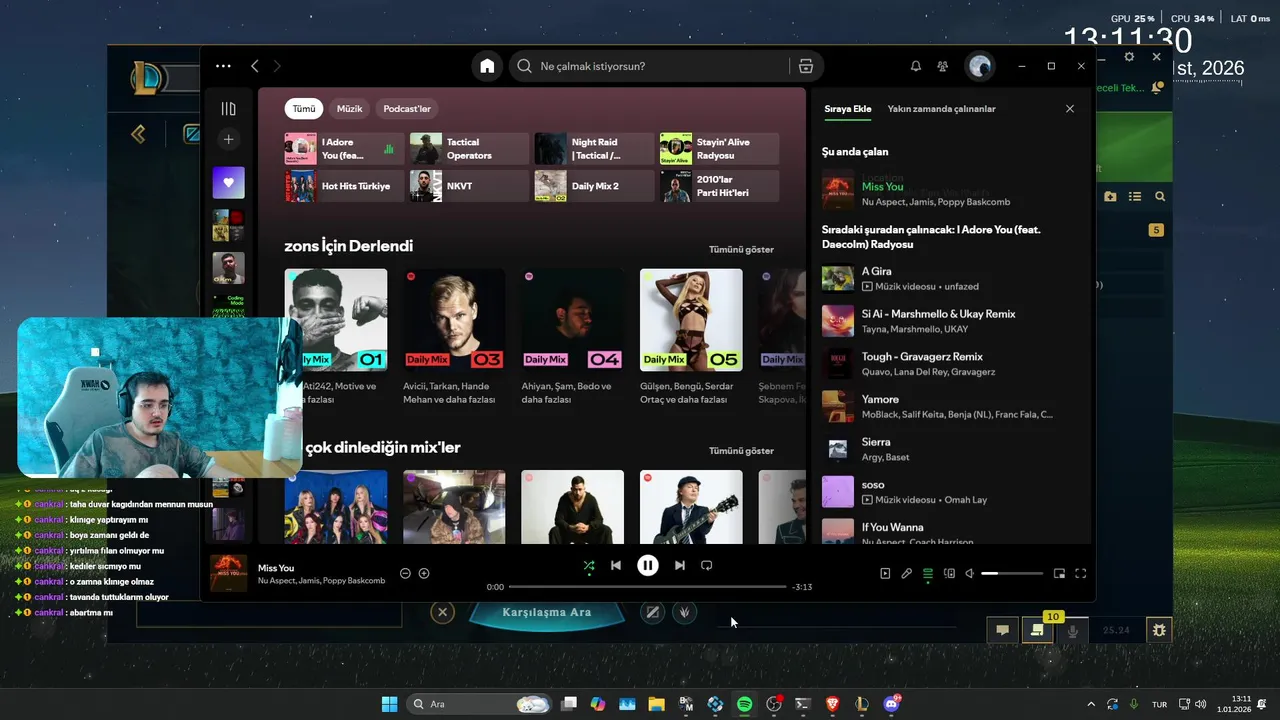
Task: Open Spotify notifications bell
Action: coord(915,66)
